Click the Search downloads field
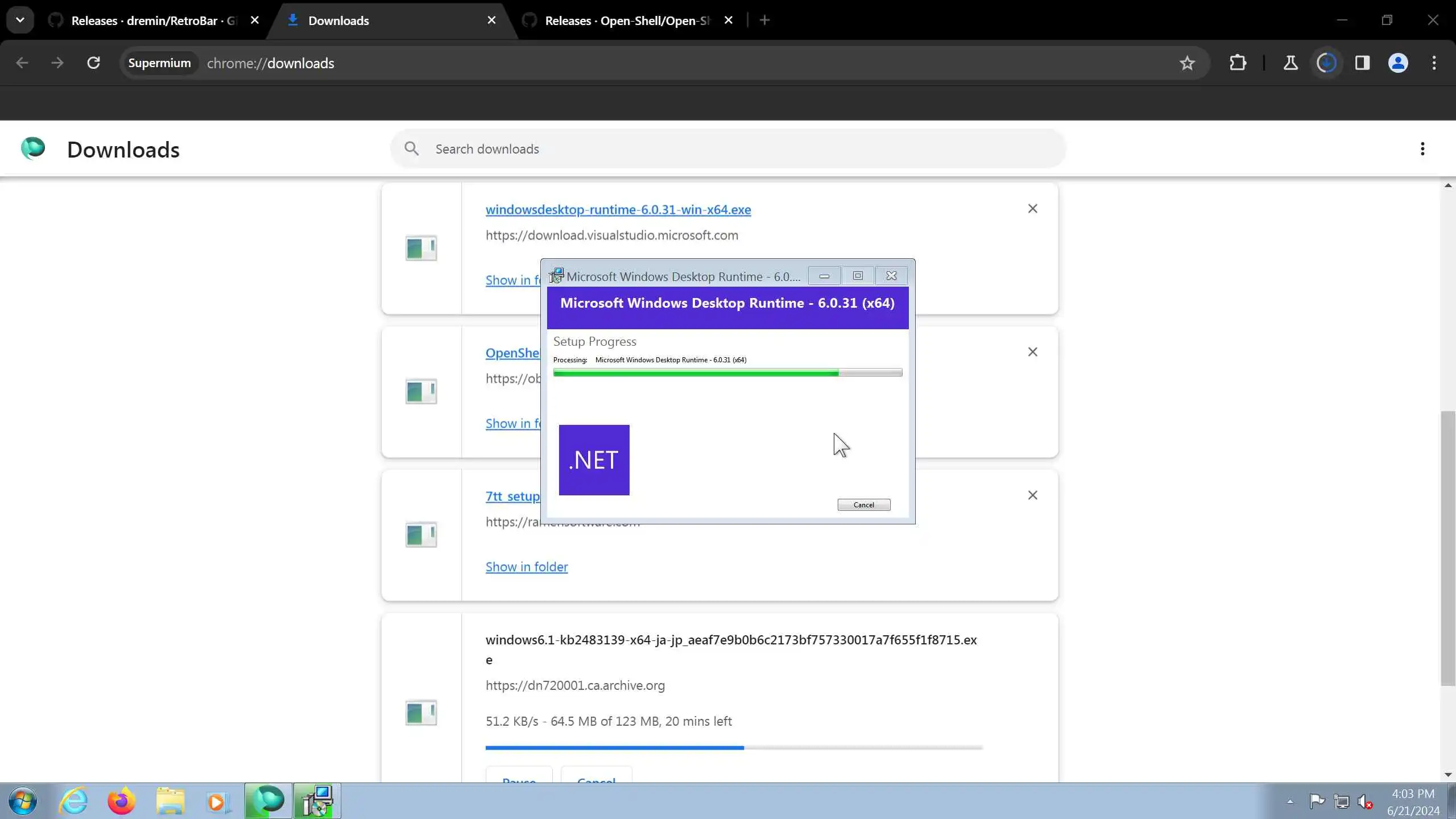 [x=728, y=149]
